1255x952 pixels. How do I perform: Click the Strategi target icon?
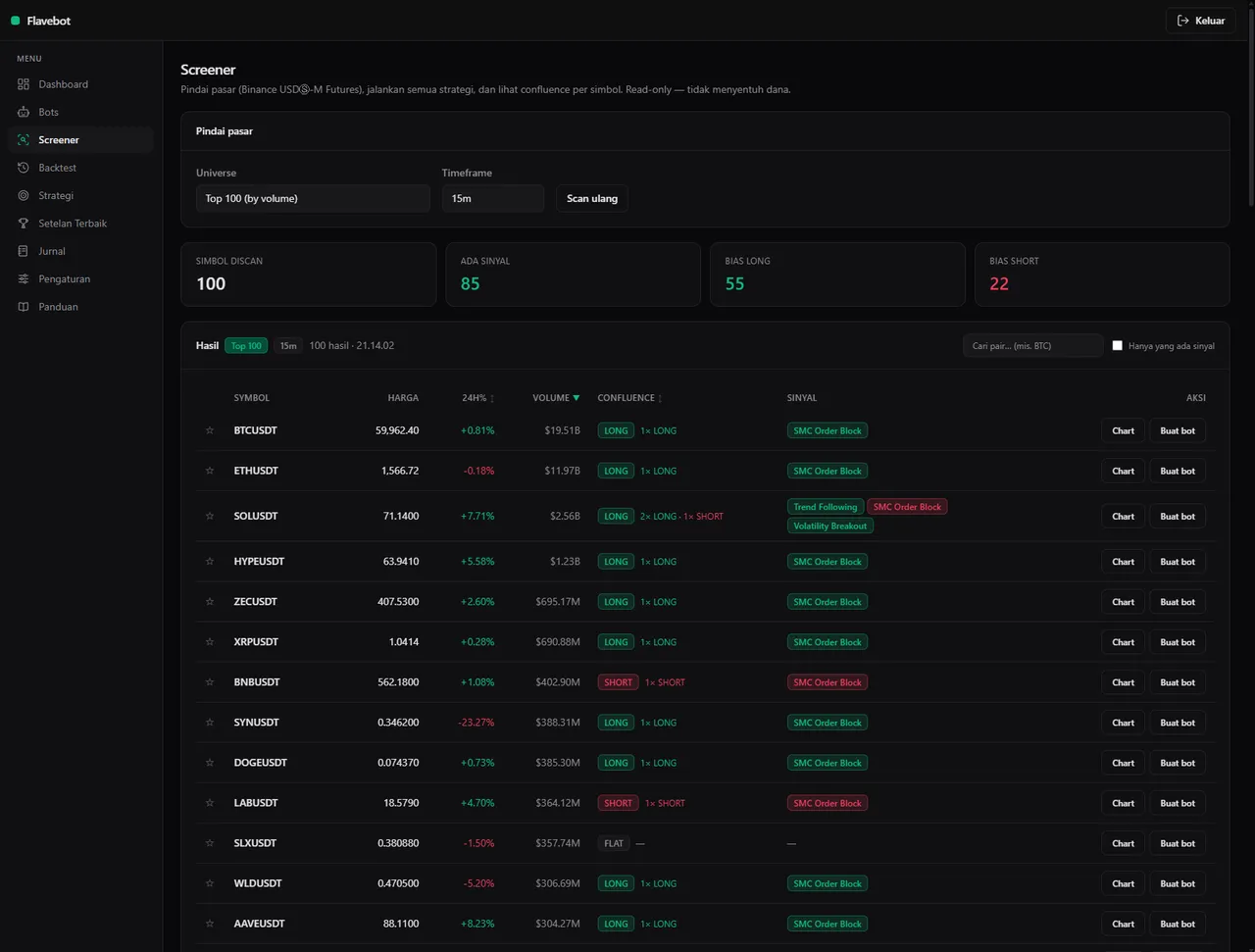click(24, 195)
